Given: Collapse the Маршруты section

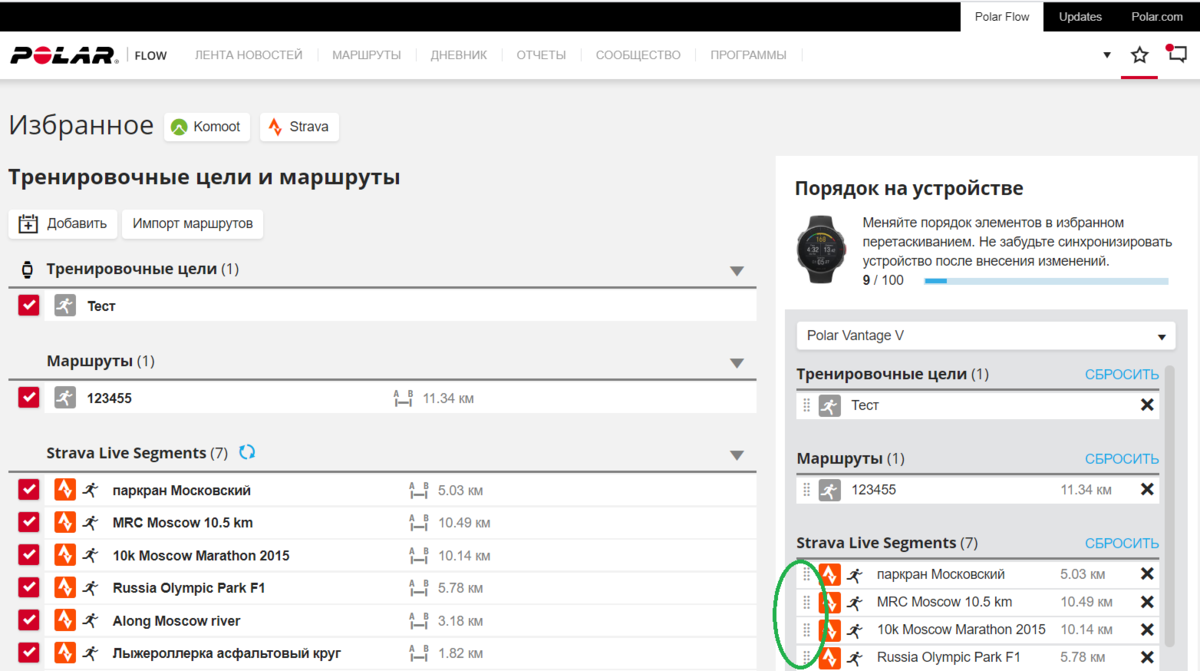Looking at the screenshot, I should tap(737, 363).
